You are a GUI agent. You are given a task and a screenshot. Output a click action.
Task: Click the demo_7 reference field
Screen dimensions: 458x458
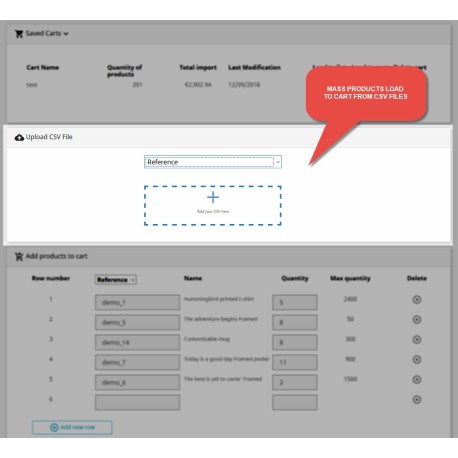137,362
